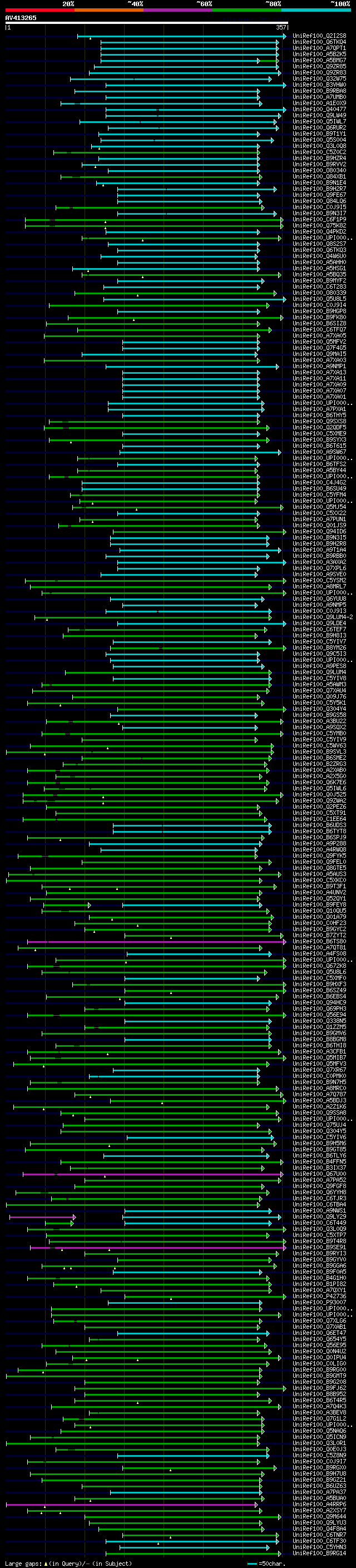Select label UniRef100_C5XMF0
This screenshot has height=1568, width=356.
tap(319, 979)
